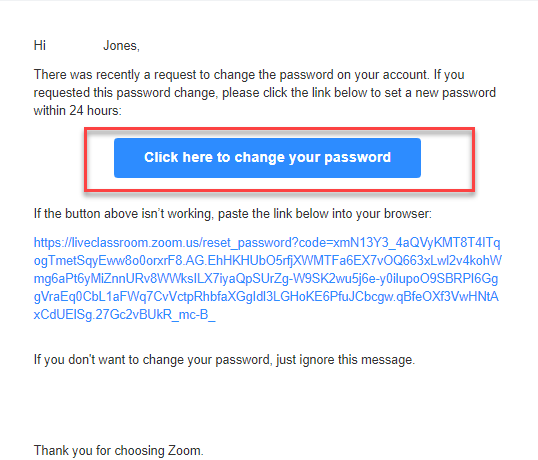Click the word "password" on the blue button
The height and width of the screenshot is (460, 538).
click(x=358, y=157)
